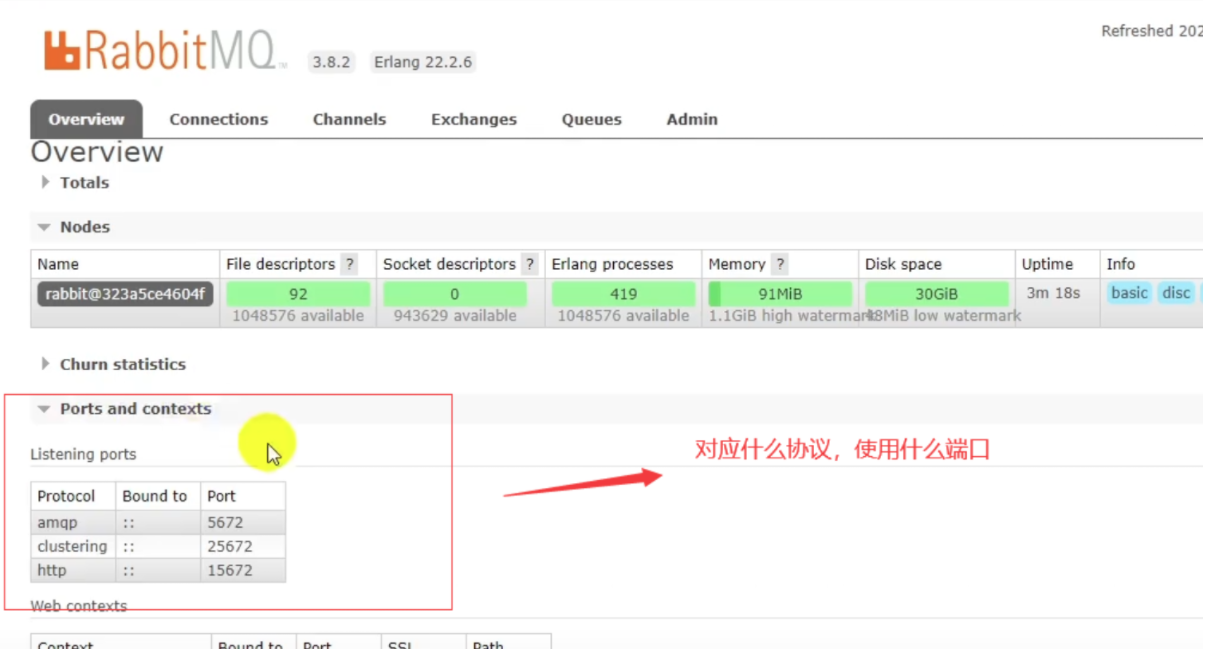1216x649 pixels.
Task: Click the Erlang 22.2.6 badge
Action: click(x=423, y=62)
